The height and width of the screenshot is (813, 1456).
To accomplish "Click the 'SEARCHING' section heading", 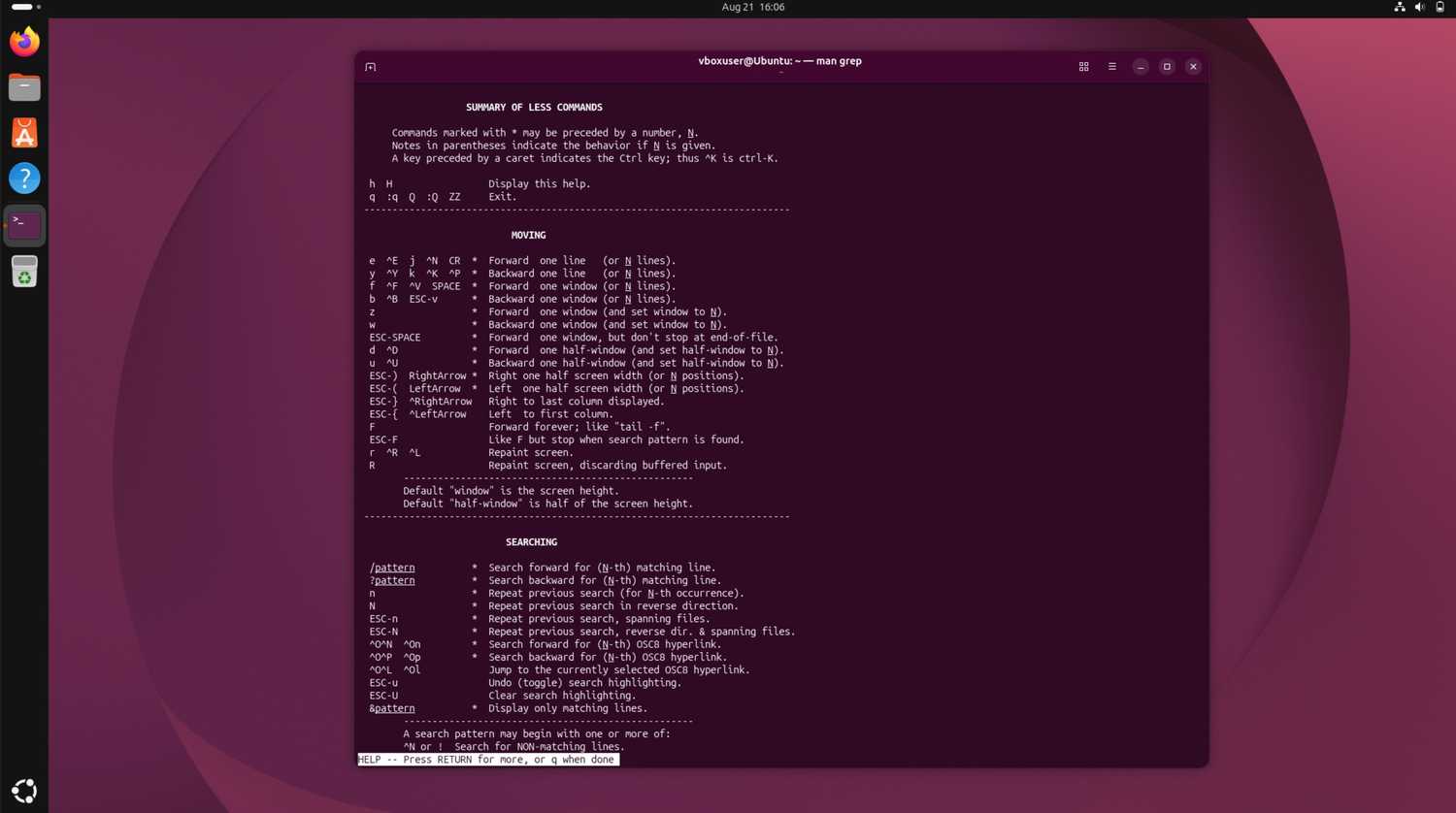I will point(531,542).
